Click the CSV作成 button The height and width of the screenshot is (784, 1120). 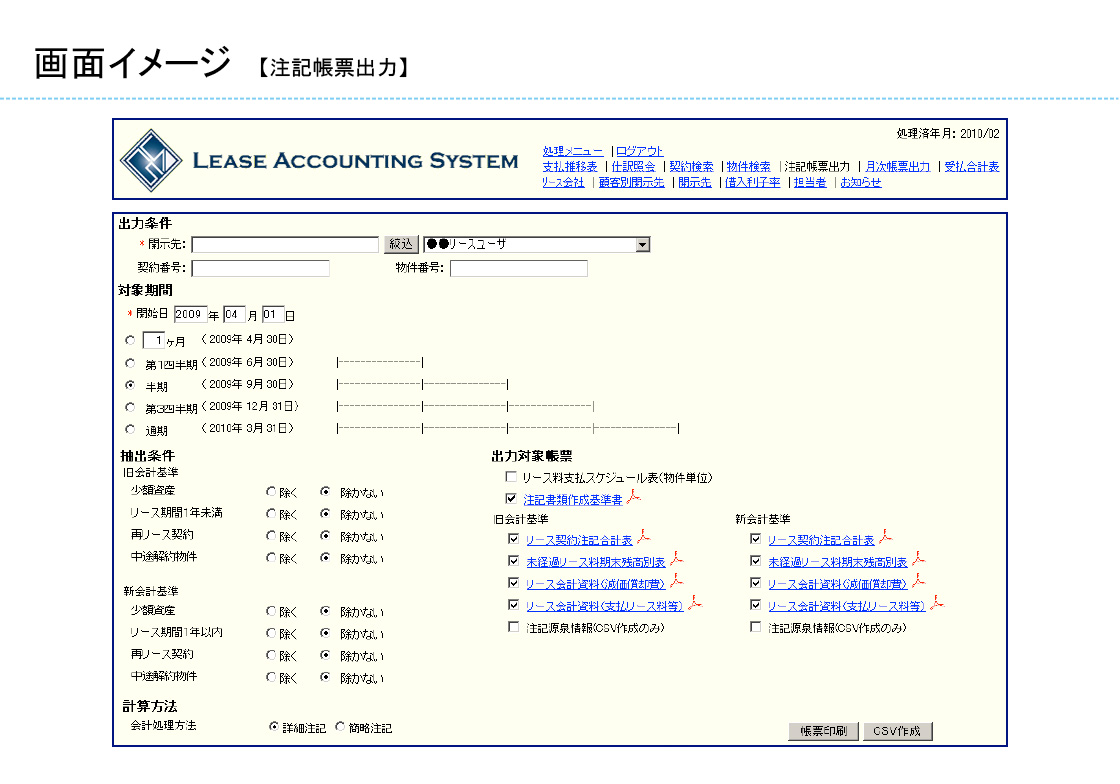pos(897,731)
